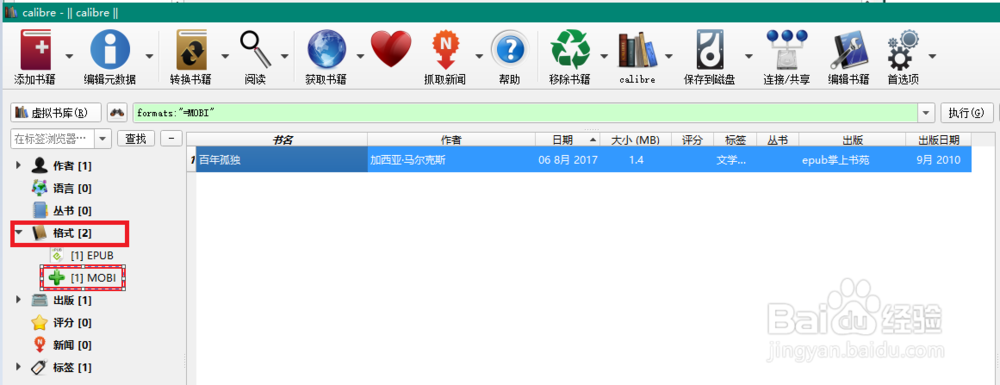Expand the Tags [1] tree node
The width and height of the screenshot is (1000, 385).
pyautogui.click(x=18, y=367)
